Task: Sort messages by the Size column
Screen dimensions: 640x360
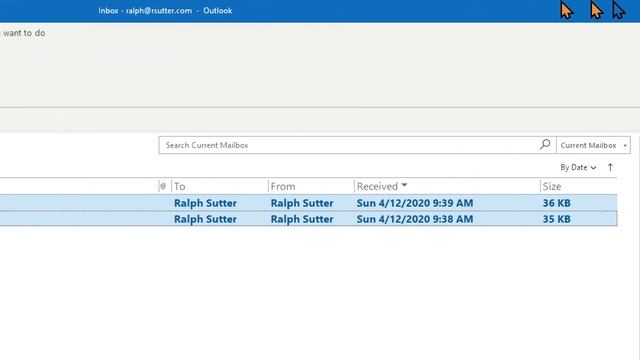Action: click(552, 187)
